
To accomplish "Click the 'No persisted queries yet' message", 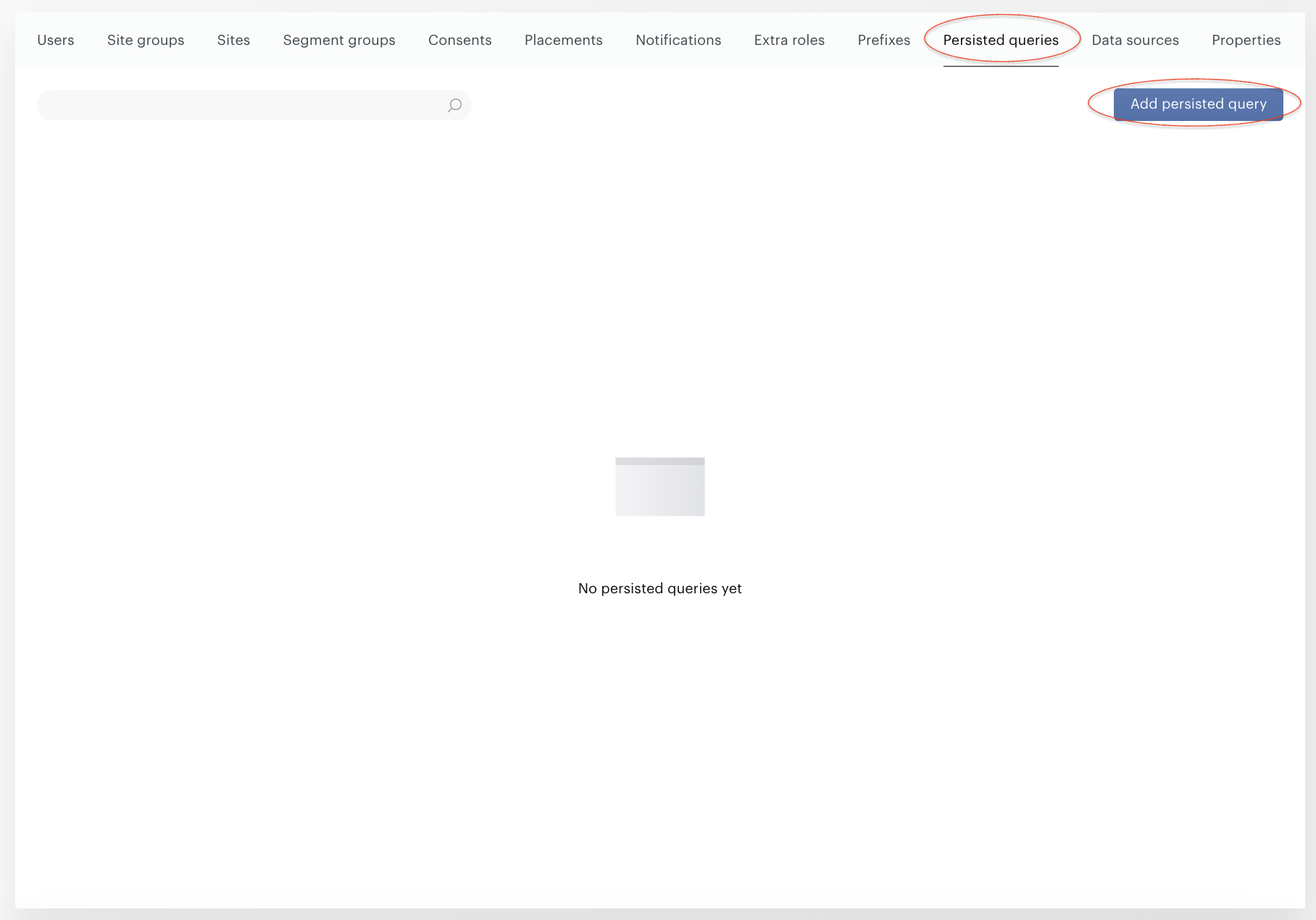I will [660, 589].
